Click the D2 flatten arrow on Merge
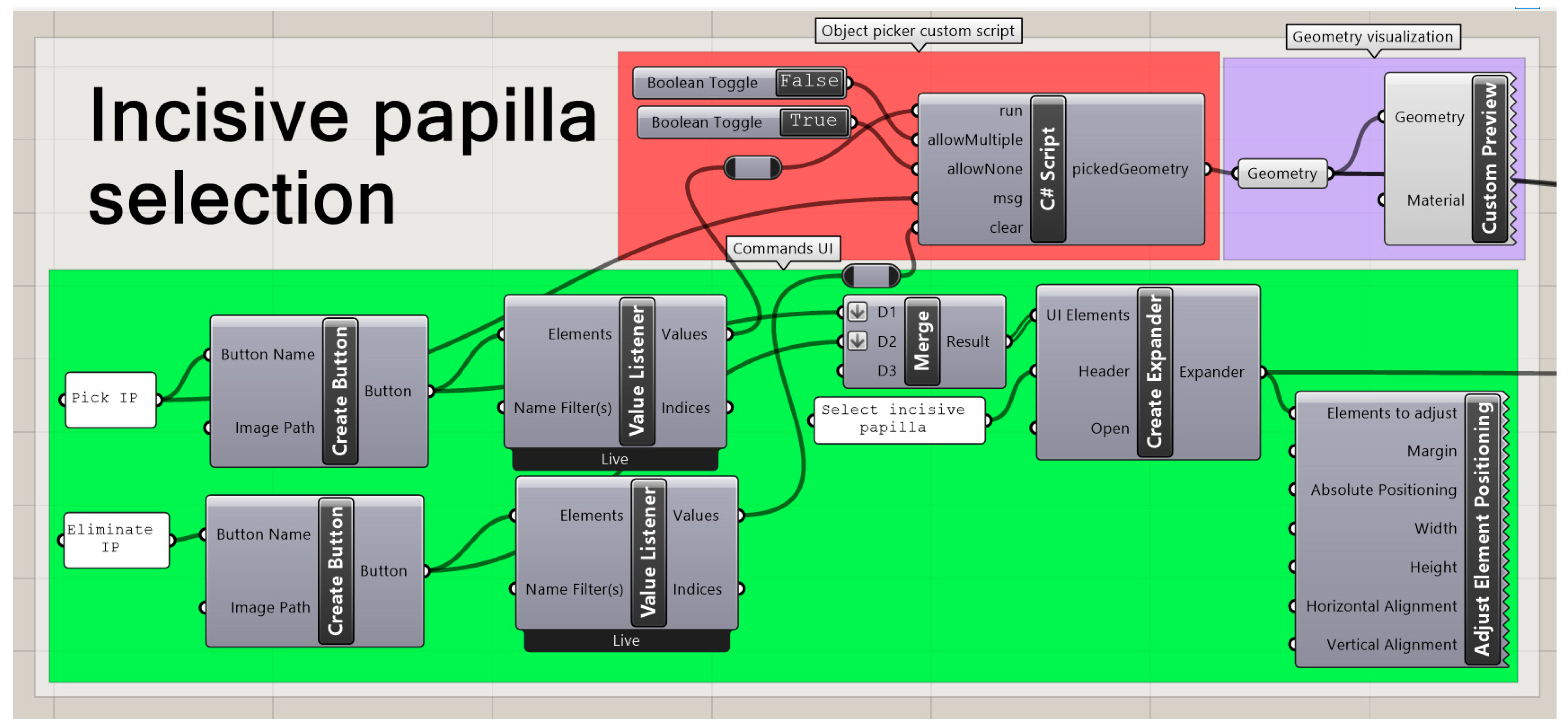Image resolution: width=1568 pixels, height=728 pixels. pyautogui.click(x=857, y=341)
